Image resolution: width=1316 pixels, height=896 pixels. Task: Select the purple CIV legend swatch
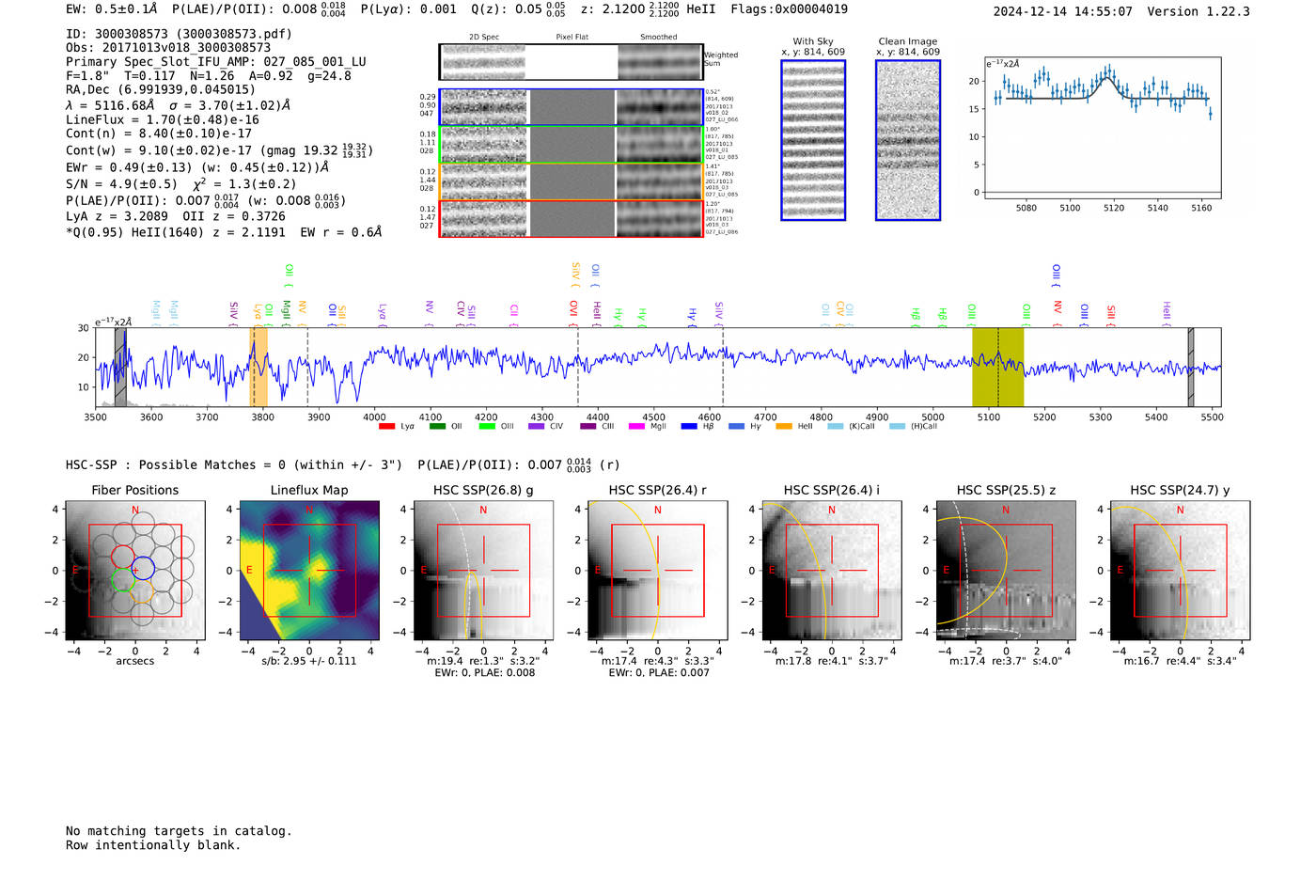[x=537, y=426]
